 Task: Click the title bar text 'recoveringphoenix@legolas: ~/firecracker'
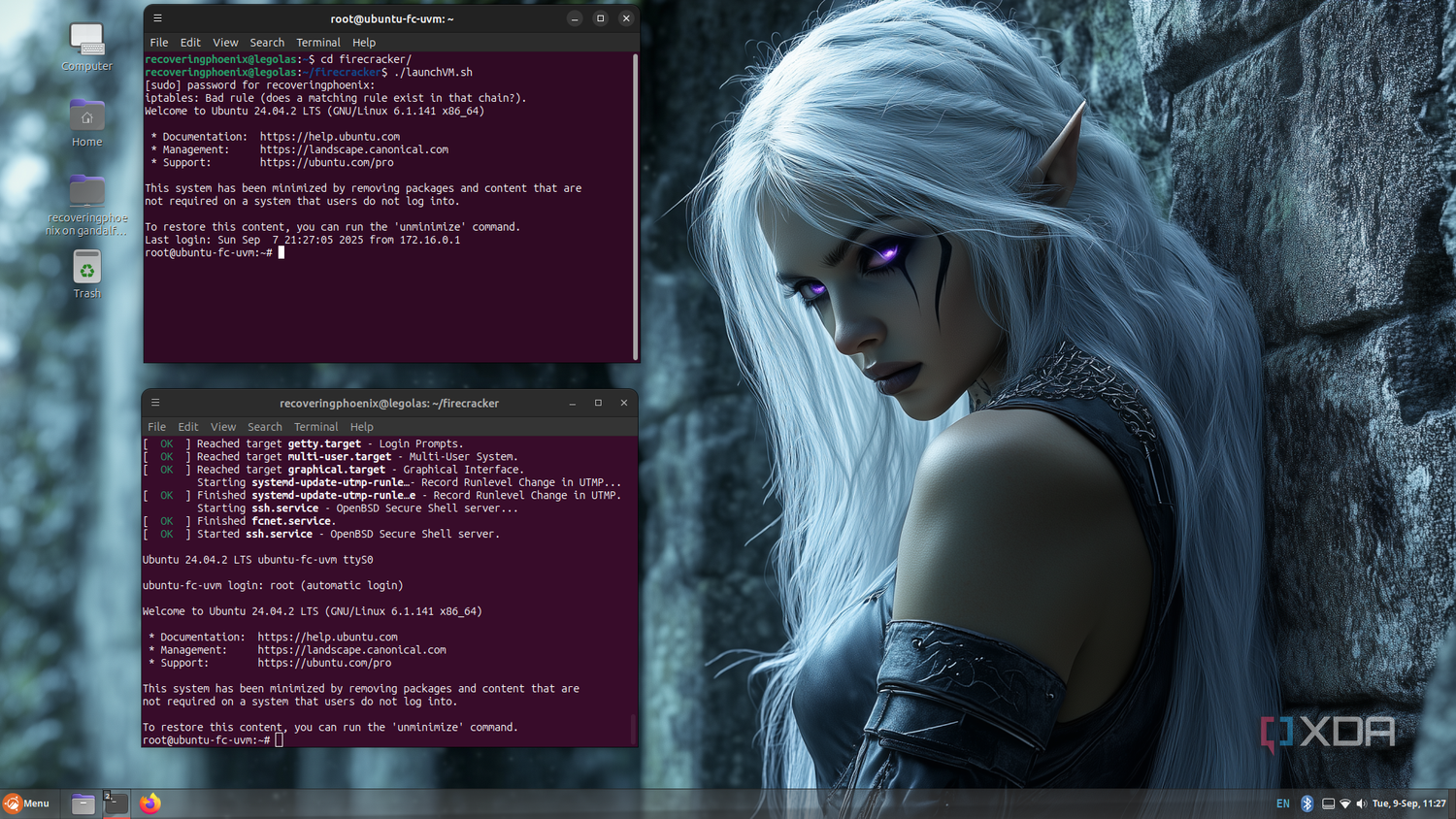click(x=389, y=403)
